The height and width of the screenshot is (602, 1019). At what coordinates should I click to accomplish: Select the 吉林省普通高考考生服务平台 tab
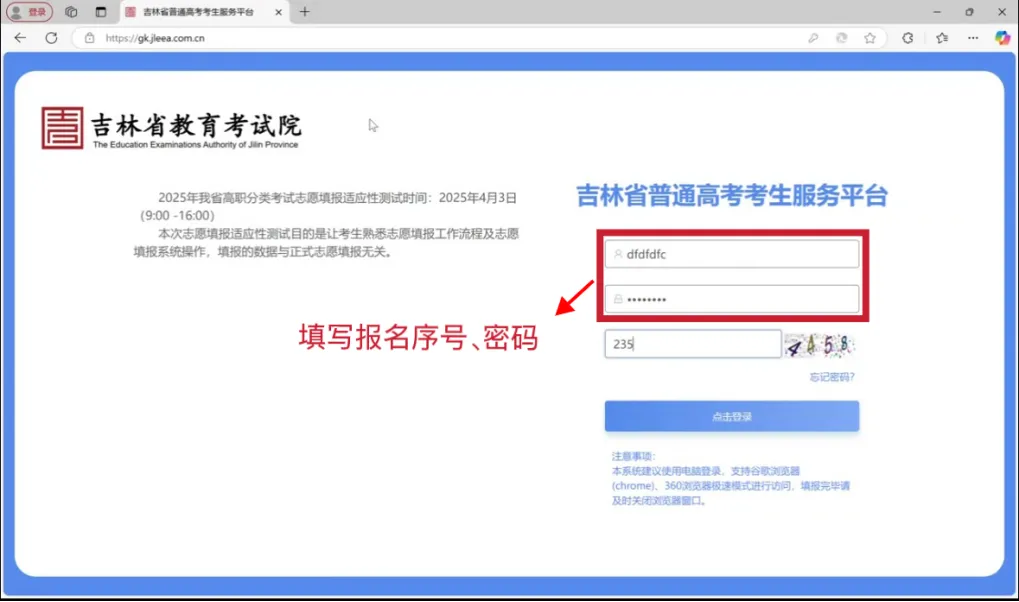click(x=197, y=12)
